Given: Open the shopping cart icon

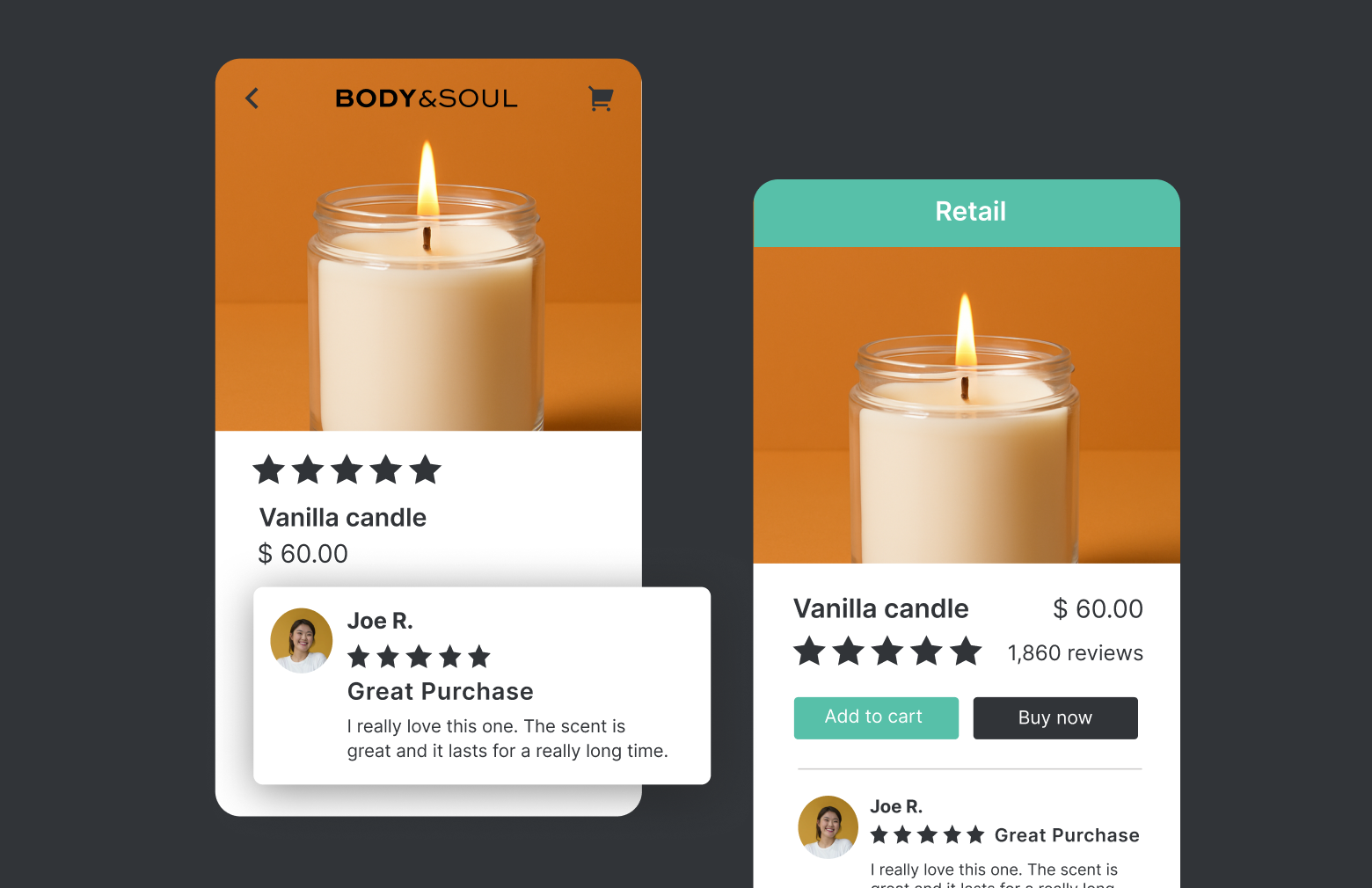Looking at the screenshot, I should [x=601, y=98].
